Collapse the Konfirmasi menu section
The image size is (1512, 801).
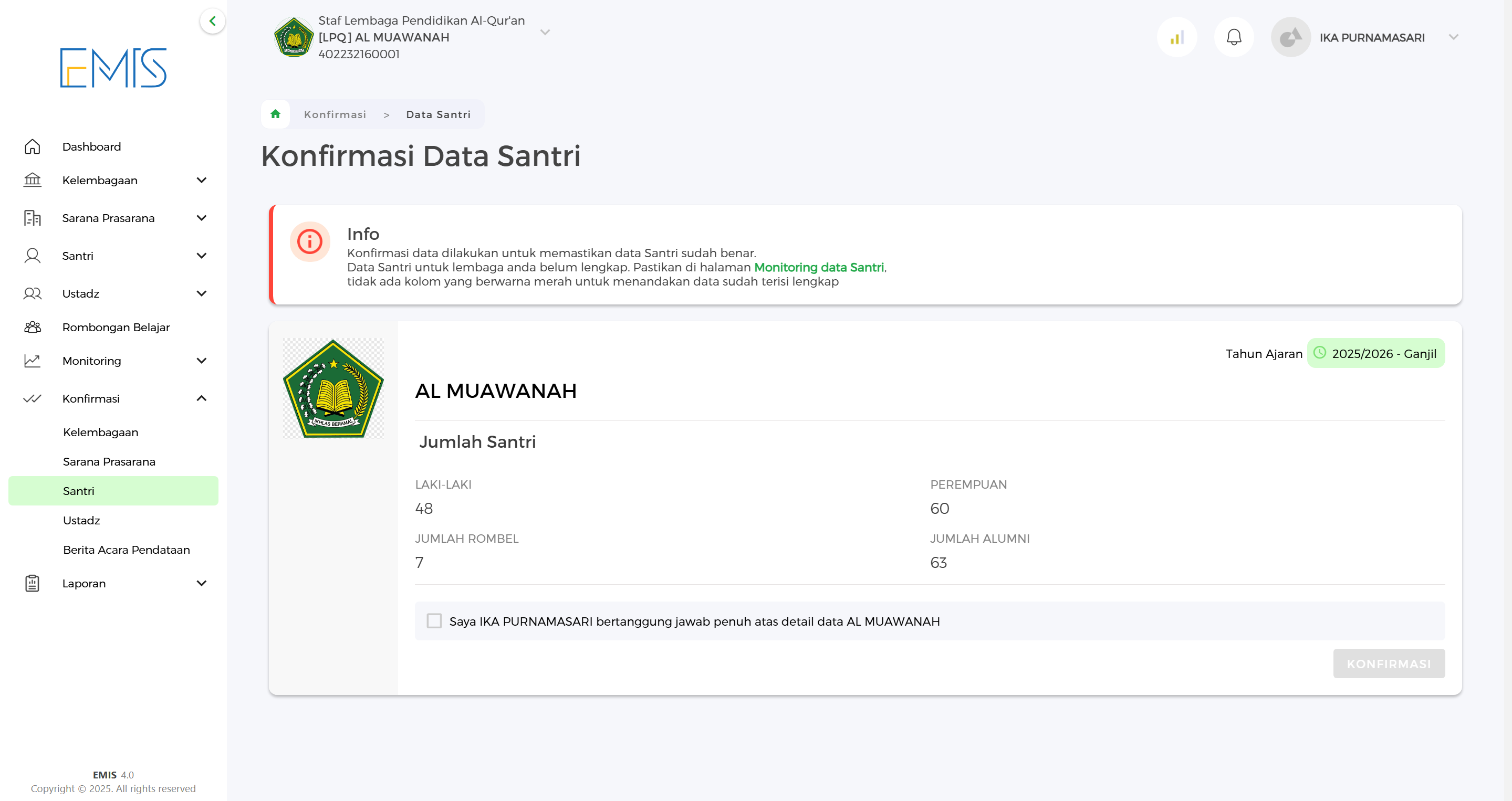[201, 398]
